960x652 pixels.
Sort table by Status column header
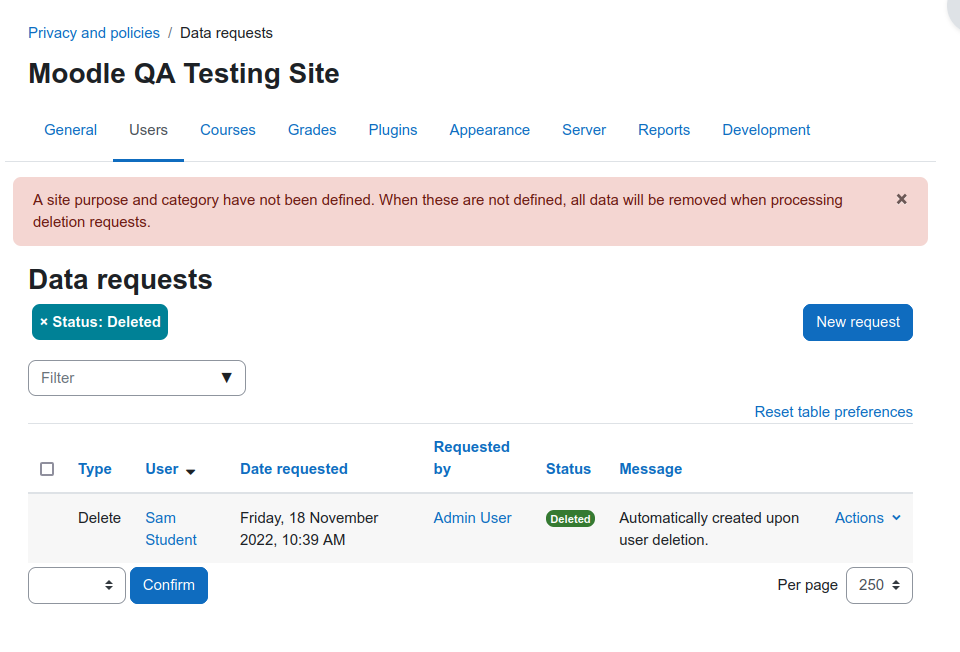(x=568, y=469)
